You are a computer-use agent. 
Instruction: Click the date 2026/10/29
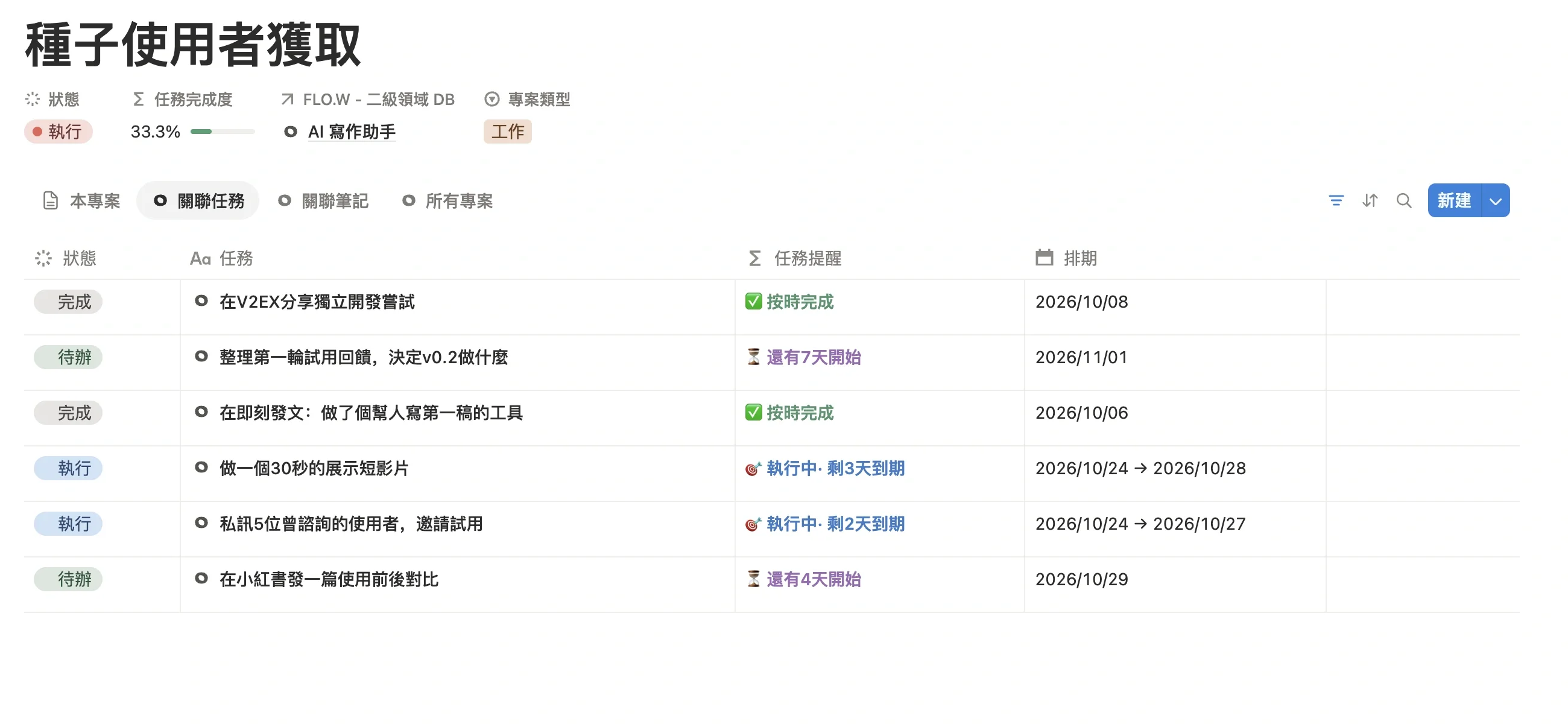click(1082, 580)
